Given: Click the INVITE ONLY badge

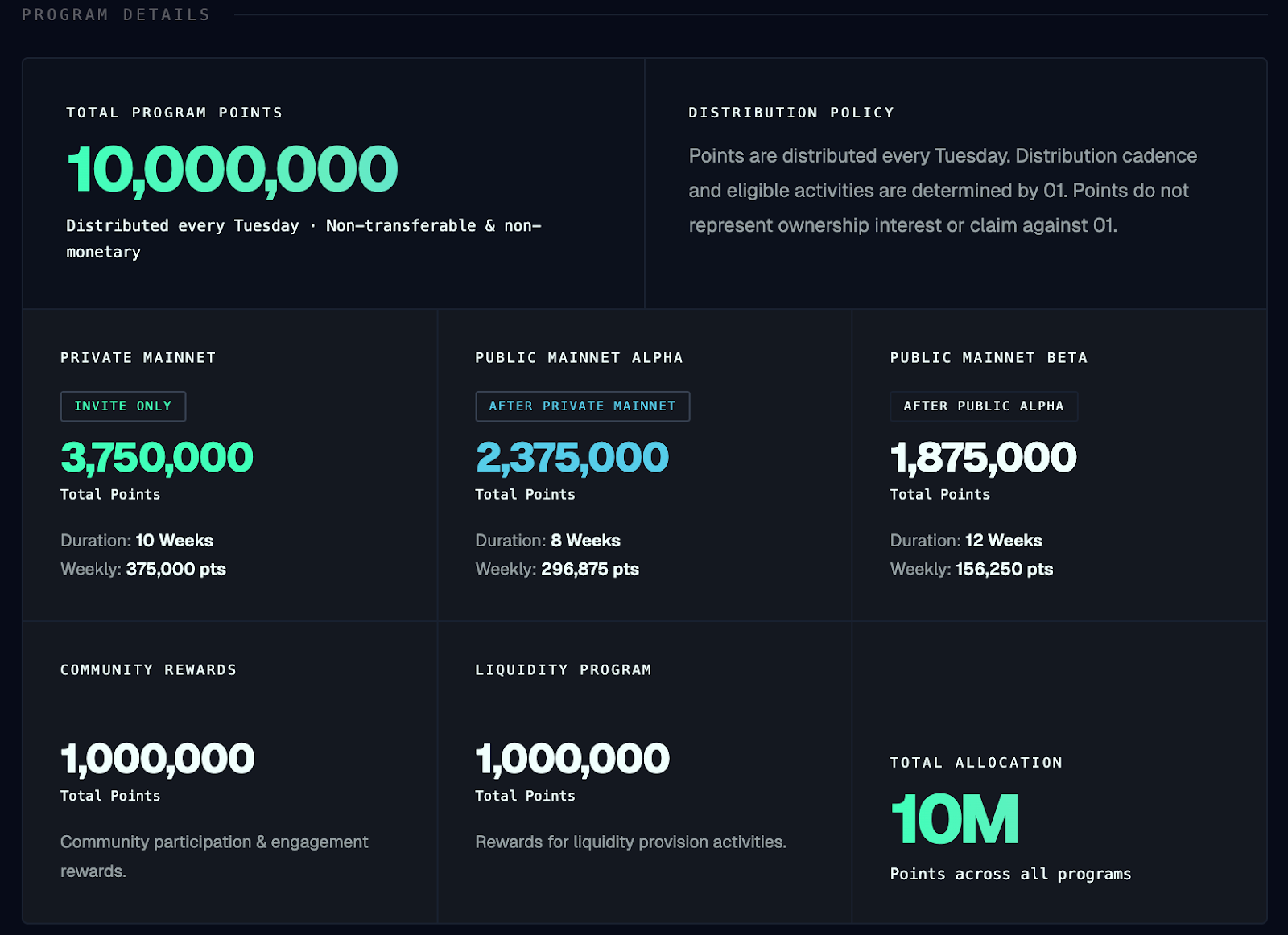Looking at the screenshot, I should point(123,406).
